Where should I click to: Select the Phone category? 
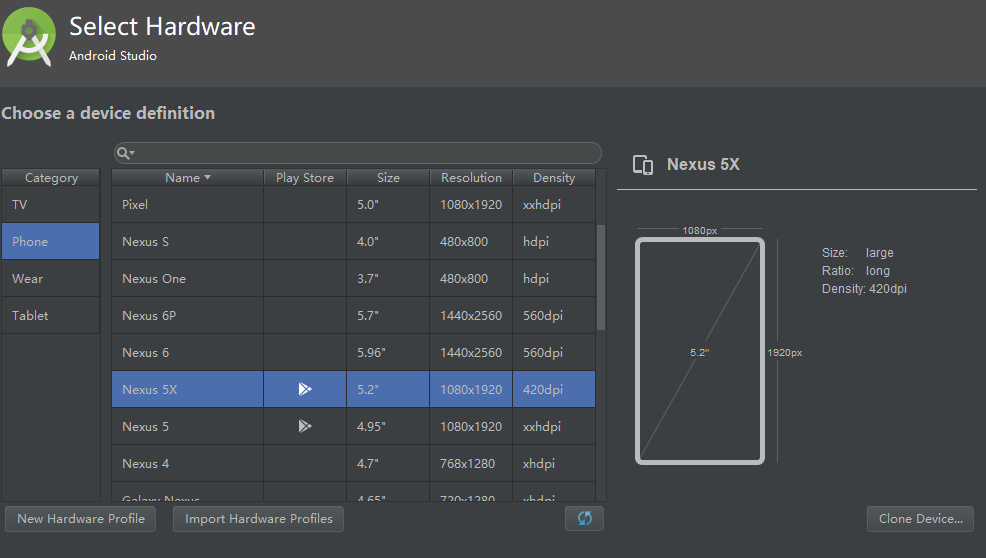pyautogui.click(x=50, y=242)
